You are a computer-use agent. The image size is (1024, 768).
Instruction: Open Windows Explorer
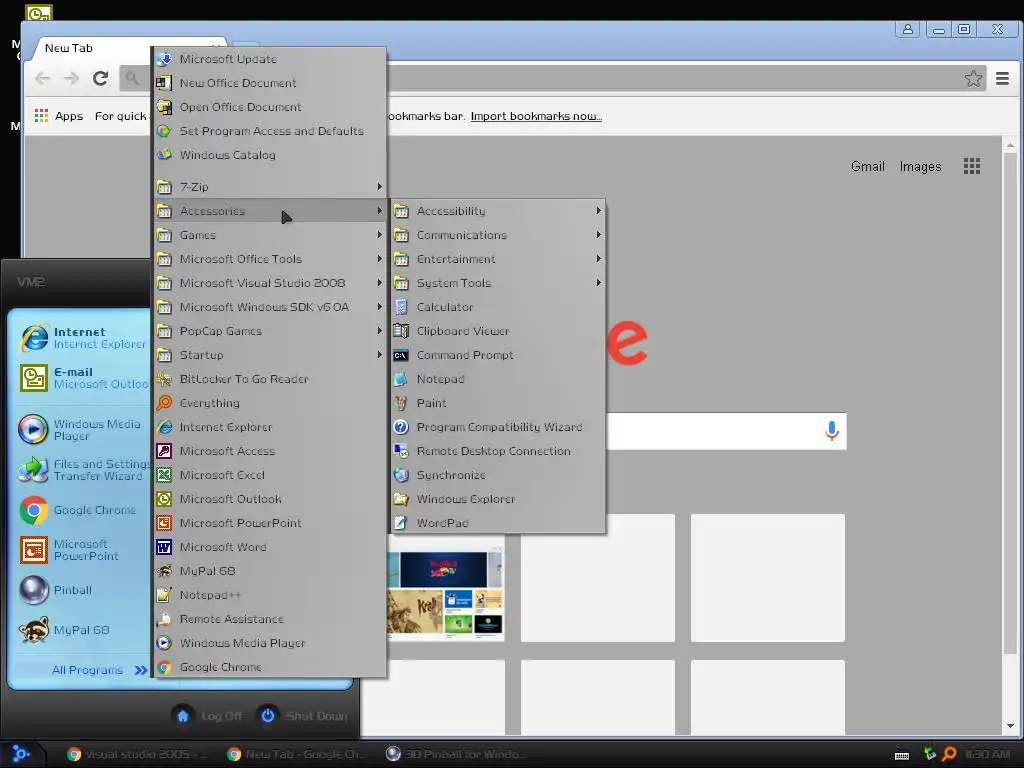pos(498,499)
